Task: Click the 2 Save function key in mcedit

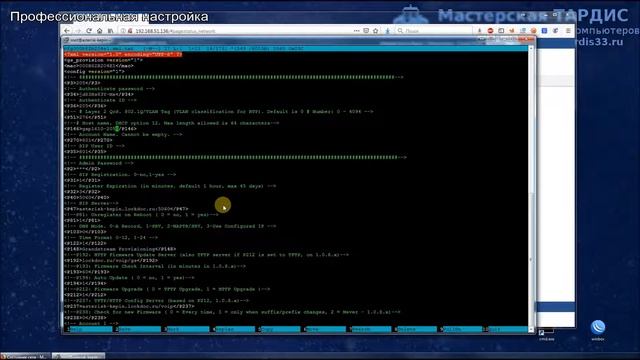Action: [x=137, y=329]
